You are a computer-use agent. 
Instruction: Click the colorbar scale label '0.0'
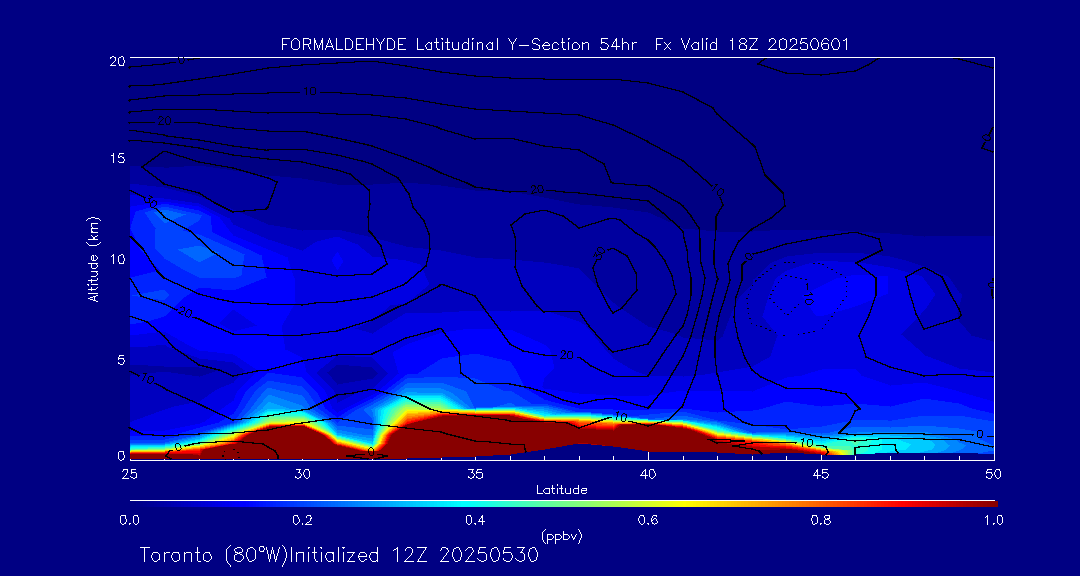(x=129, y=520)
